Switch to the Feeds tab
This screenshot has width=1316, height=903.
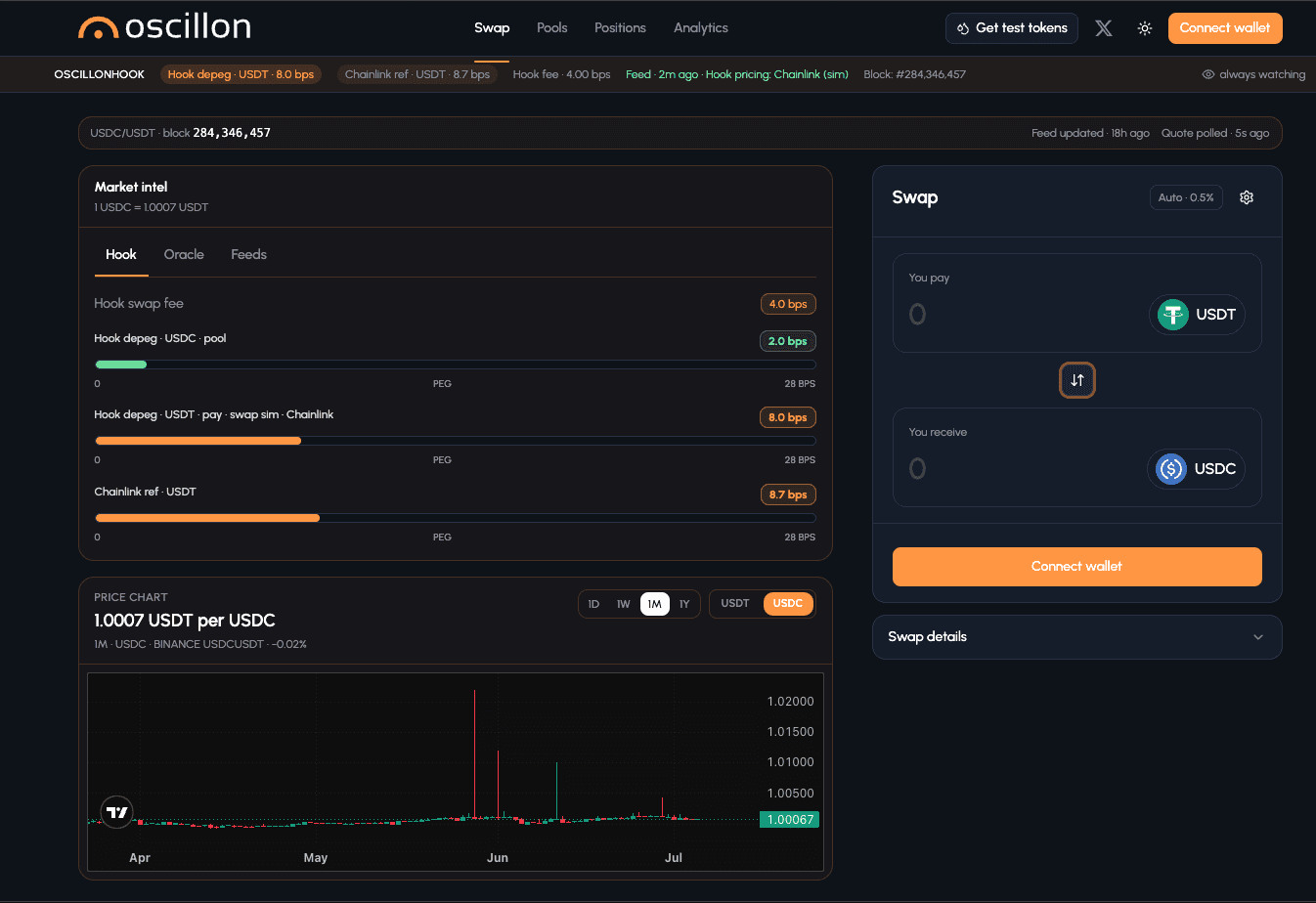248,254
